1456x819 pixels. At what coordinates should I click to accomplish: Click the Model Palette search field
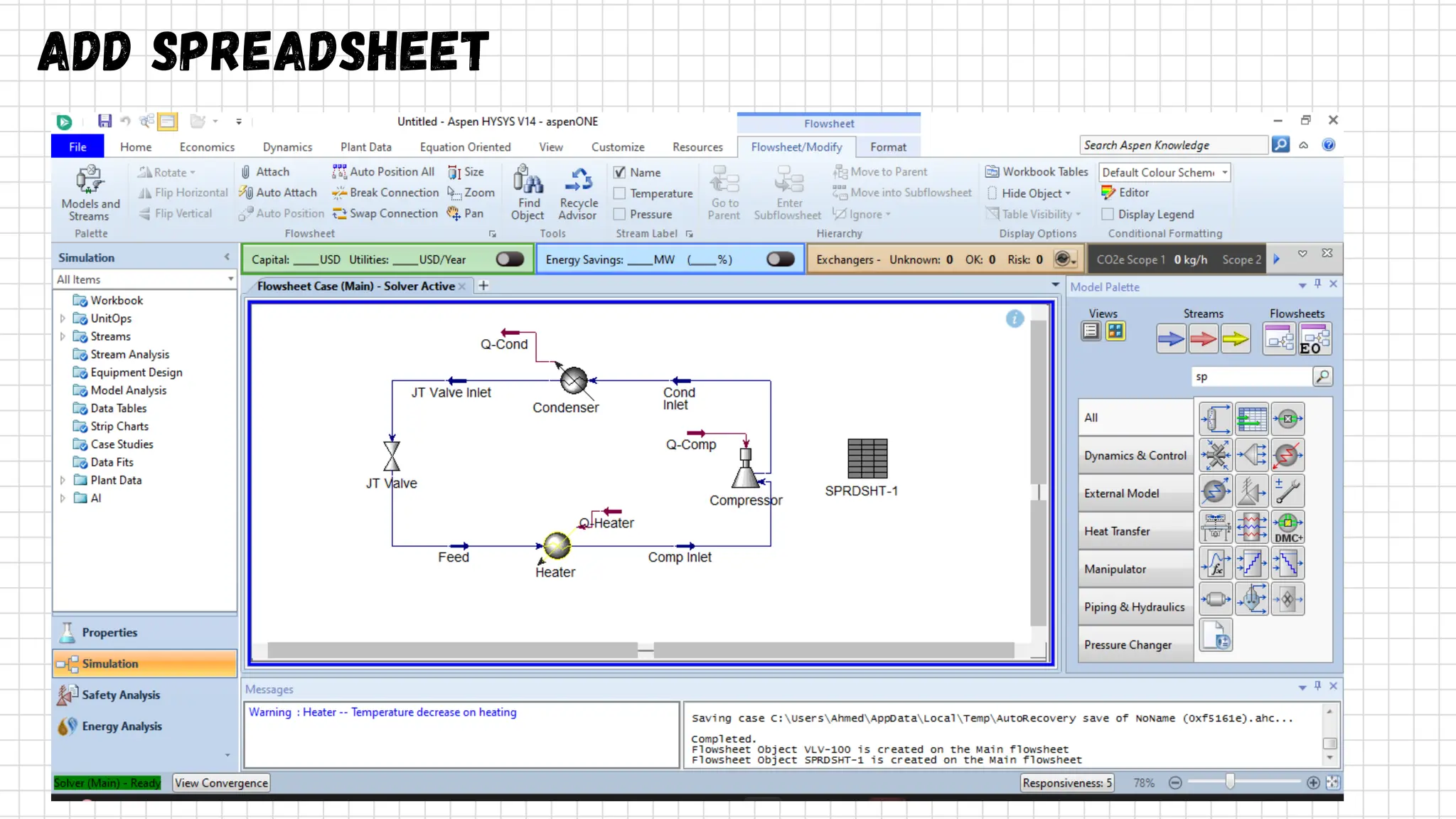point(1252,376)
